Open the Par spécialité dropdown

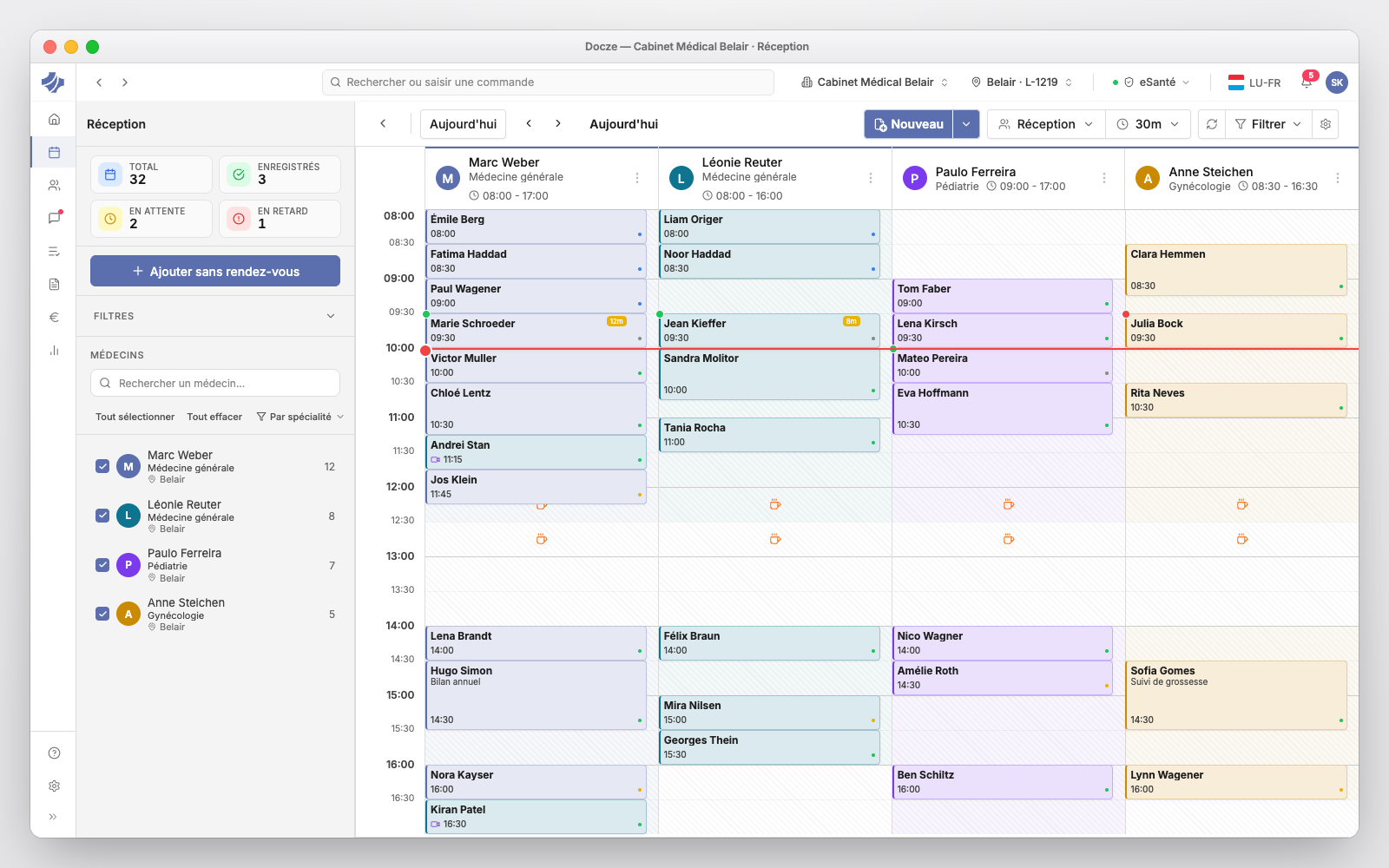coord(300,417)
